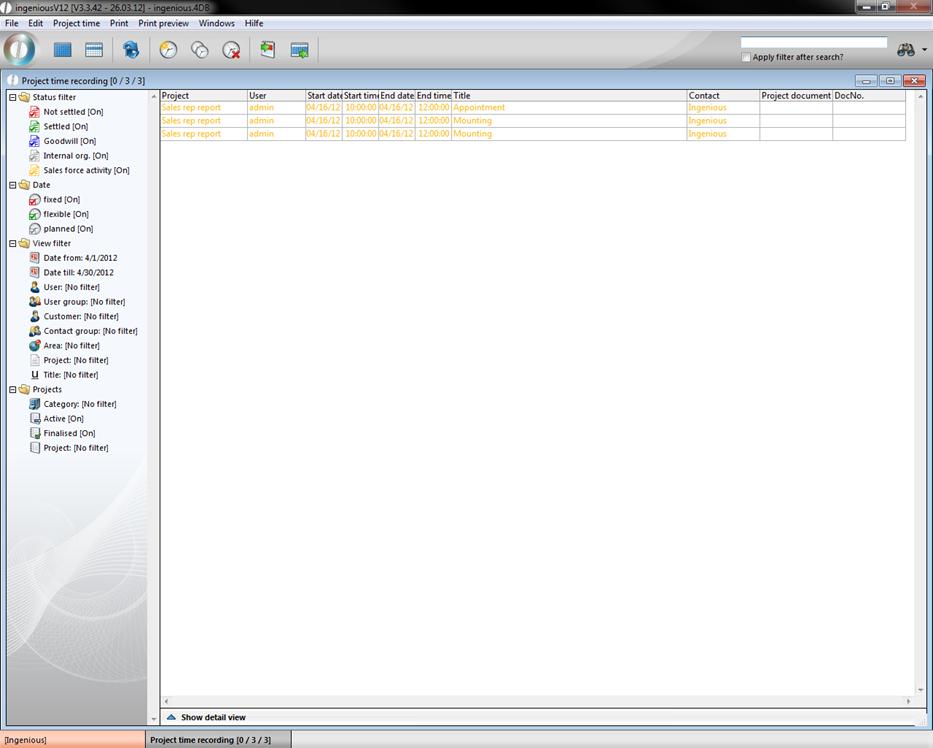Click the yellow clock toolbar icon
Screen dimensions: 933x748
pyautogui.click(x=168, y=50)
